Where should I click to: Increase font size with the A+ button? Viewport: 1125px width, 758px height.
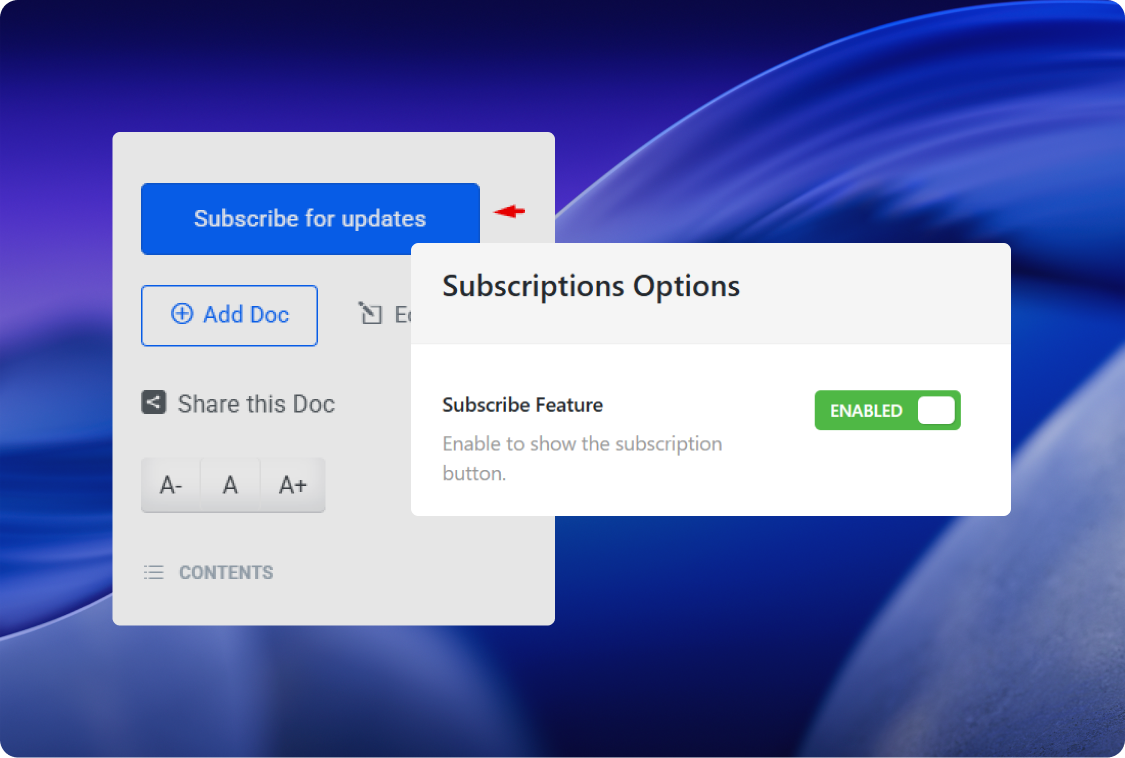[293, 485]
